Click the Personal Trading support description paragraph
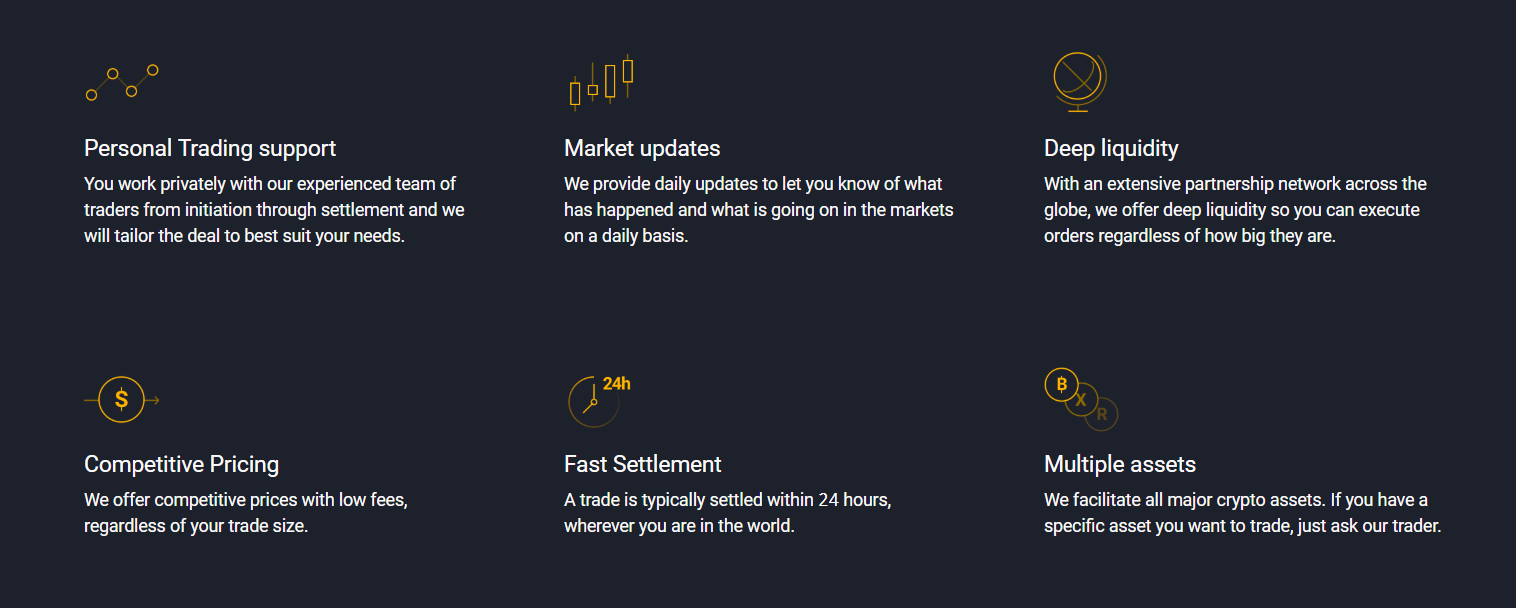 pyautogui.click(x=274, y=211)
